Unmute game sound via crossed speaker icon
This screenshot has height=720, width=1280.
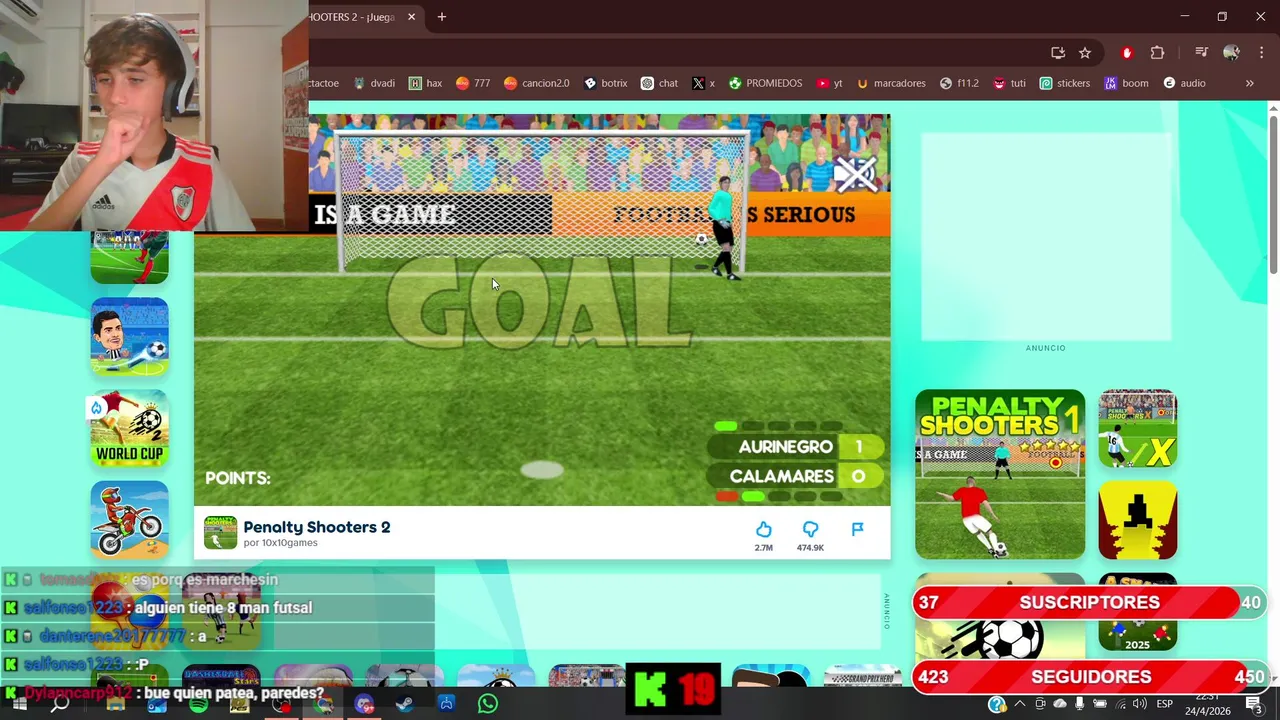coord(855,174)
